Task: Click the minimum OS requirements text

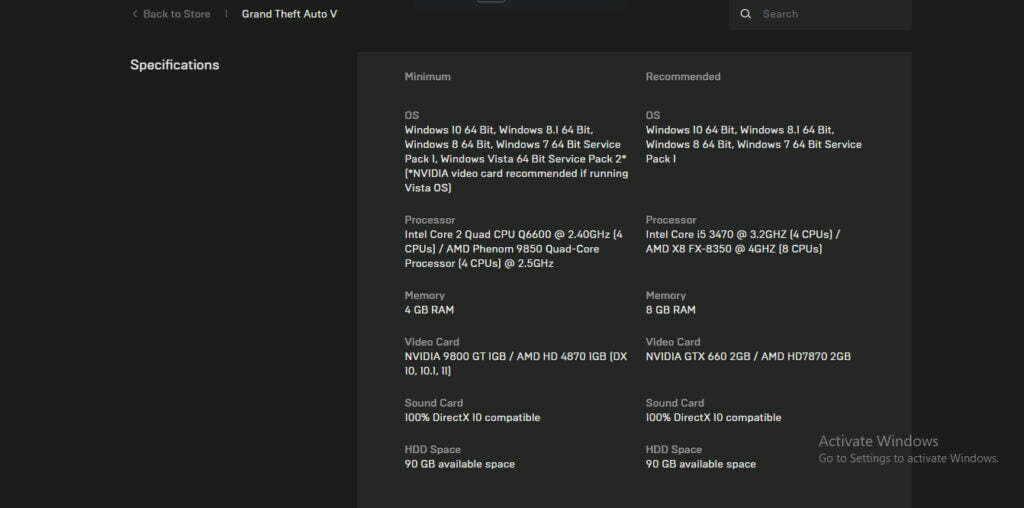Action: pyautogui.click(x=515, y=158)
